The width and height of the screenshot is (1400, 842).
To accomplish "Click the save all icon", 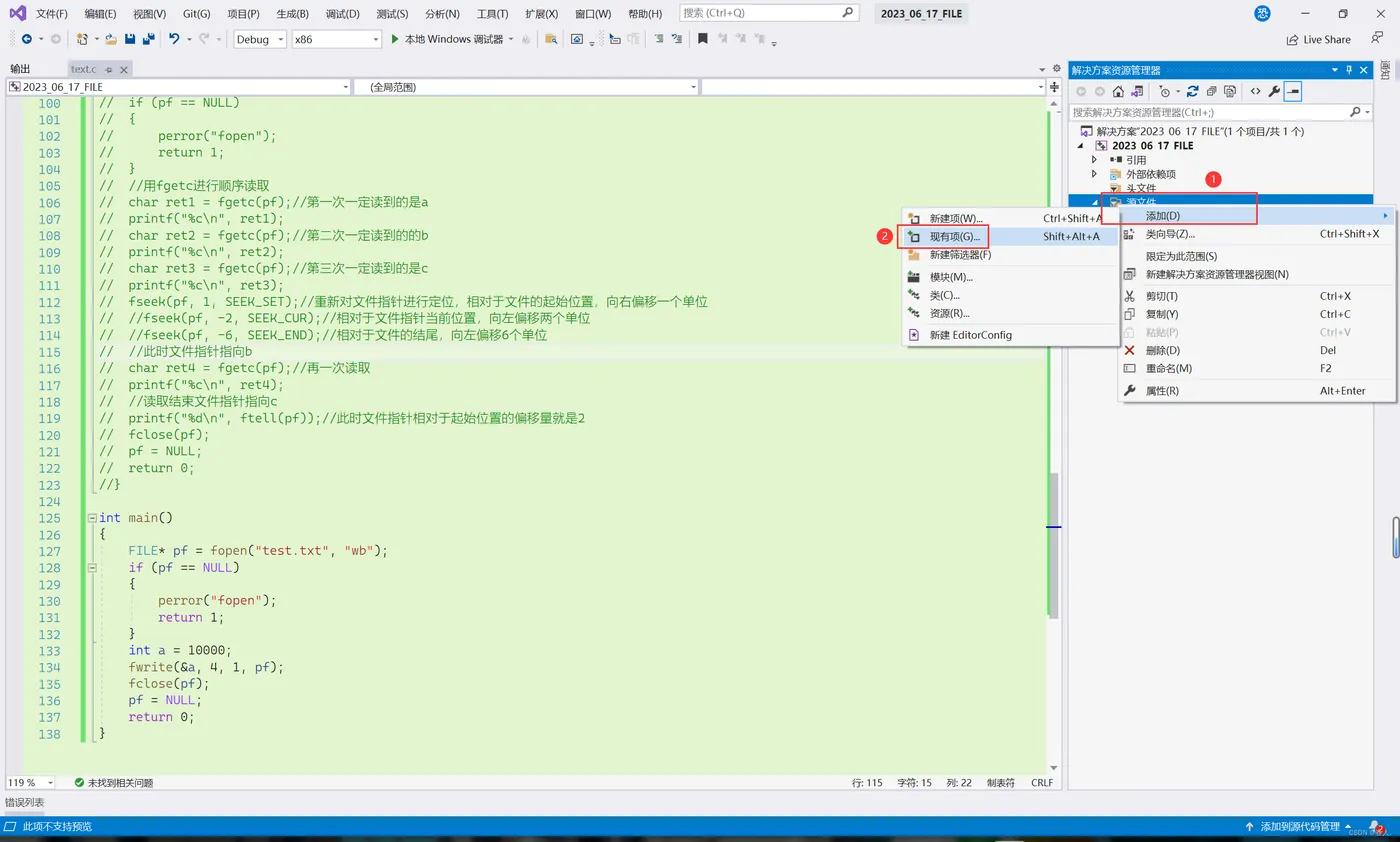I will click(x=148, y=39).
